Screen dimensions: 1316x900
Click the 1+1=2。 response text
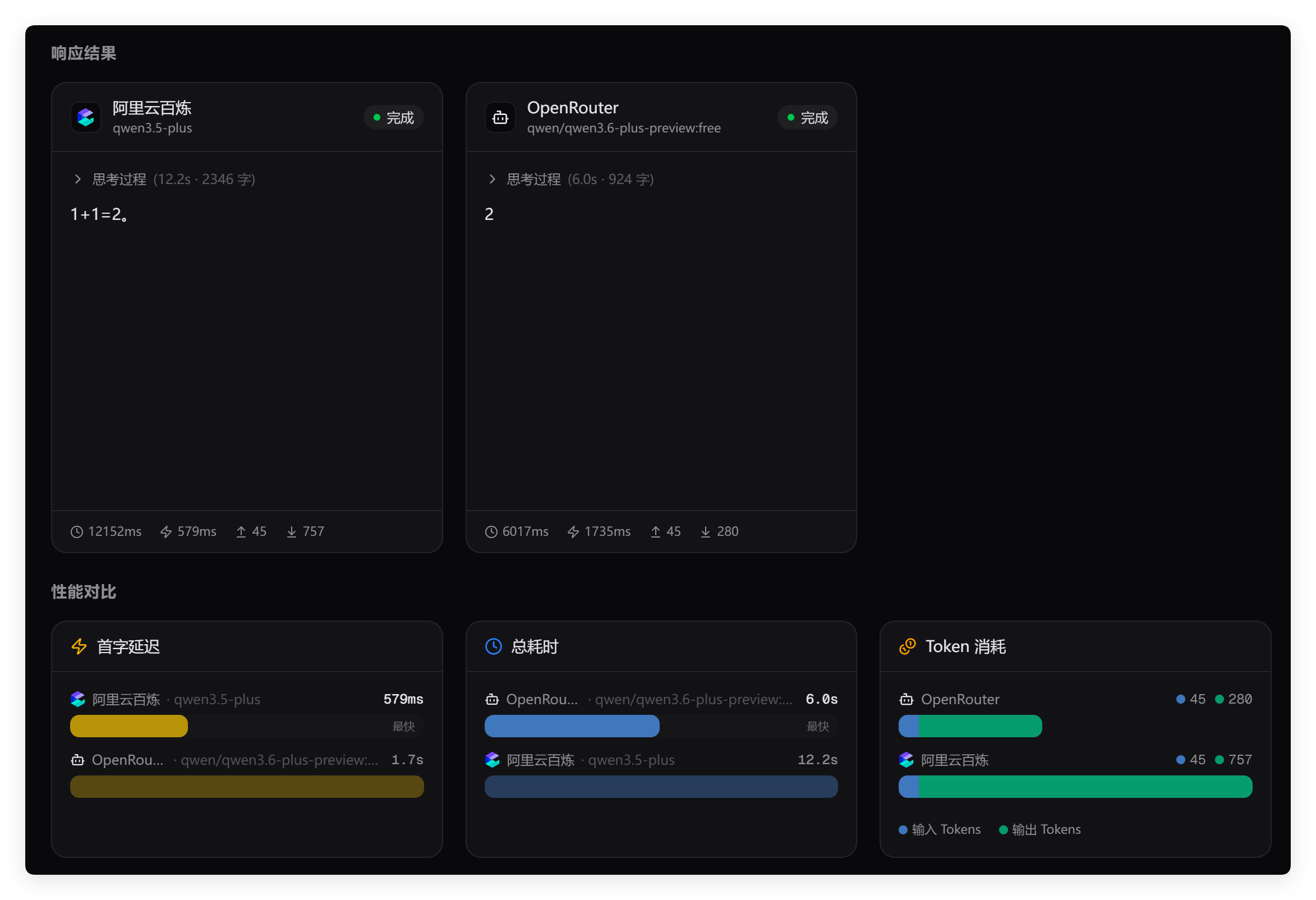click(99, 214)
